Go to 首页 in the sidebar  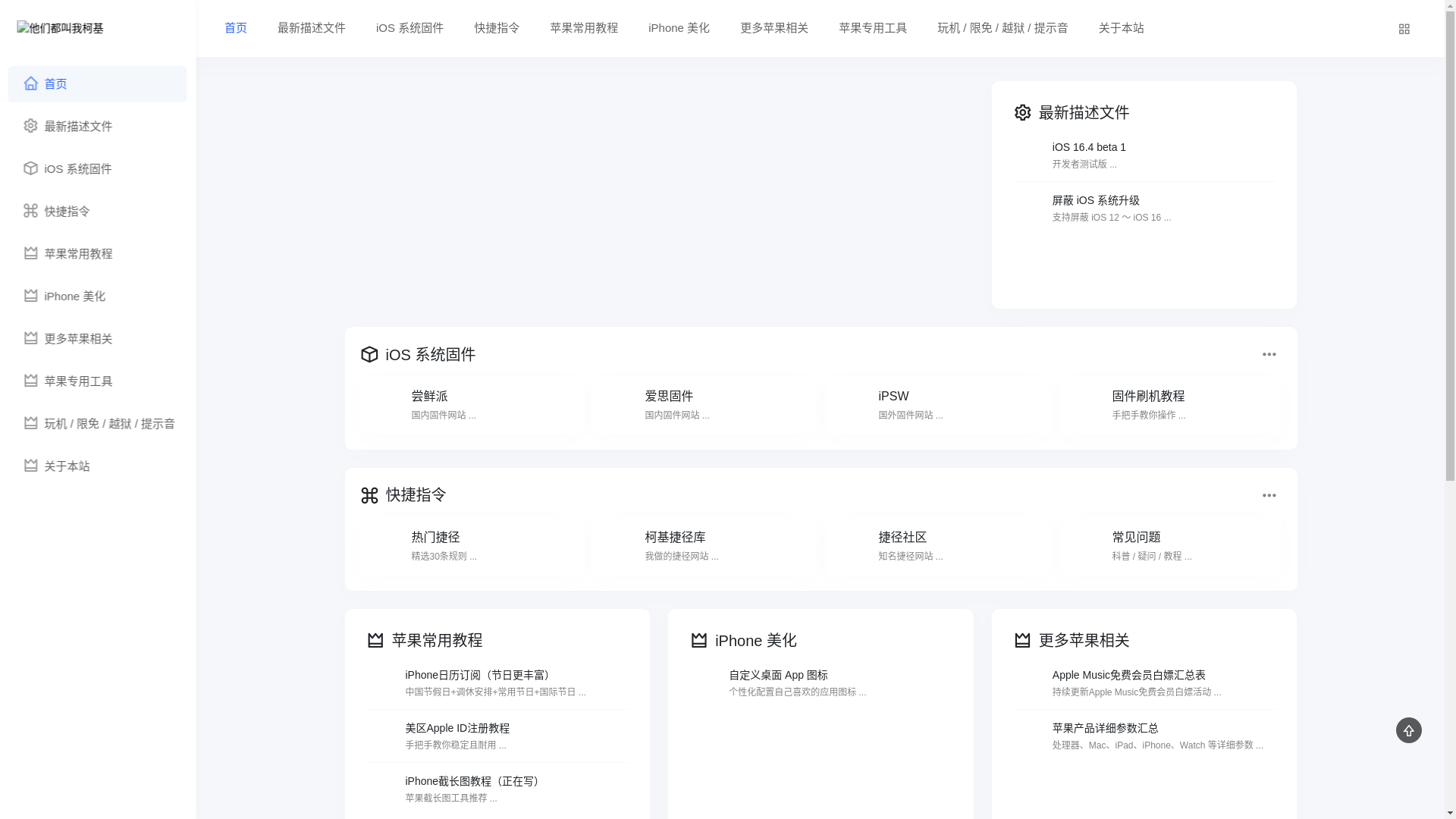(97, 84)
